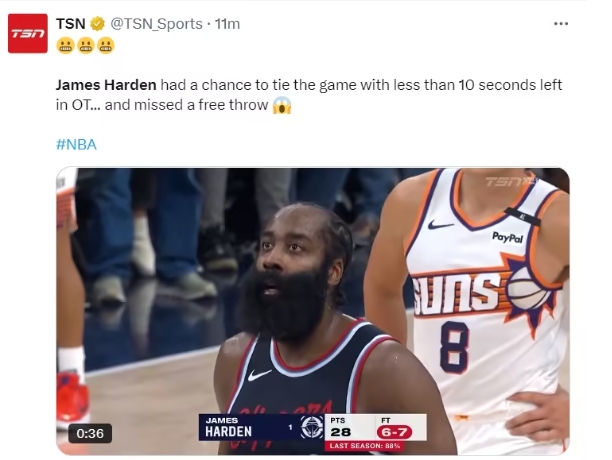This screenshot has height=460, width=612.
Task: Click the first grimacing emoji
Action: 65,46
